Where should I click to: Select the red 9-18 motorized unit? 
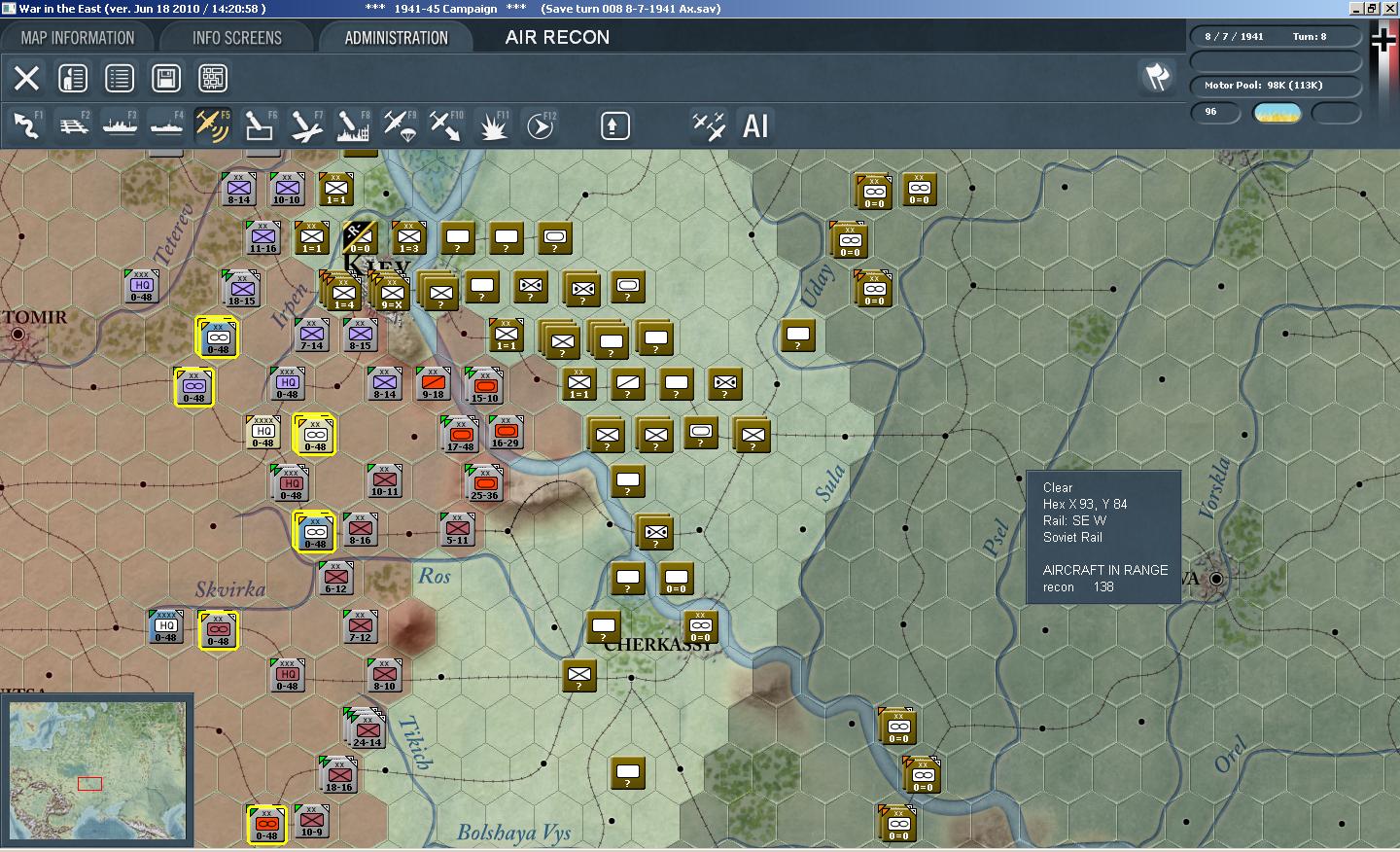tap(433, 383)
